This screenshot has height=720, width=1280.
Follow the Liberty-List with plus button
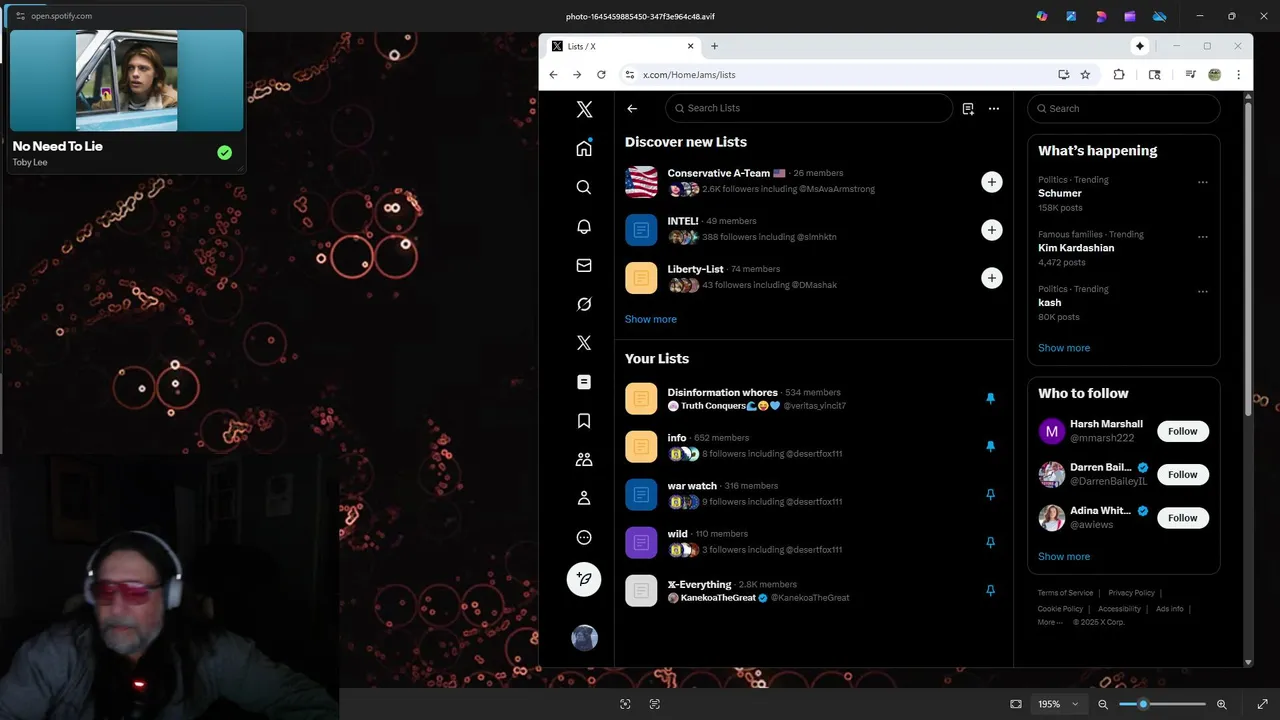[x=991, y=278]
